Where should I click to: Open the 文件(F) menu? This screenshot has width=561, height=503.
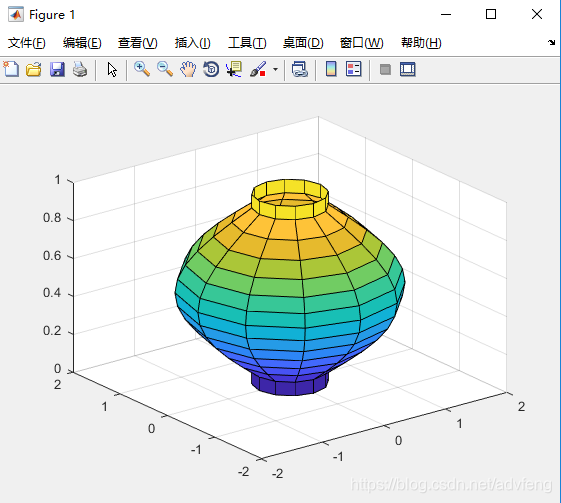point(27,43)
